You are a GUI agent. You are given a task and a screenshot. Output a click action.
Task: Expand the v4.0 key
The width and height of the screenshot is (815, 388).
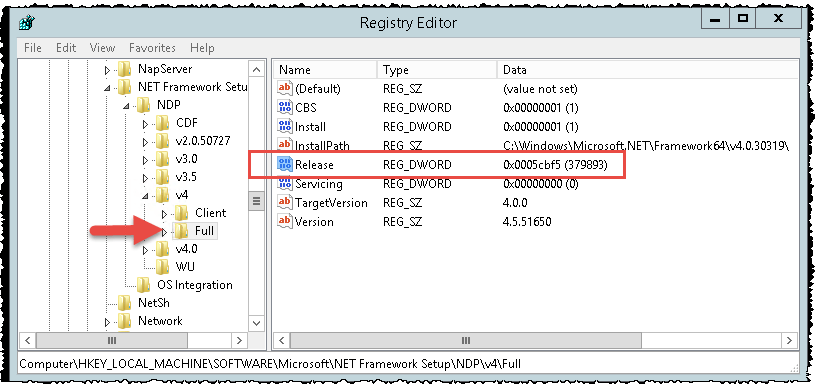click(146, 250)
